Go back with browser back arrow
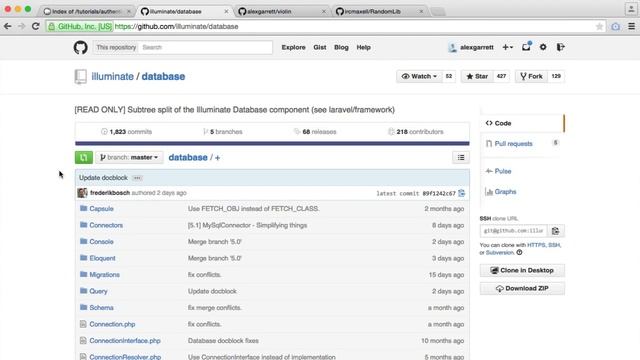This screenshot has width=640, height=360. (x=8, y=27)
